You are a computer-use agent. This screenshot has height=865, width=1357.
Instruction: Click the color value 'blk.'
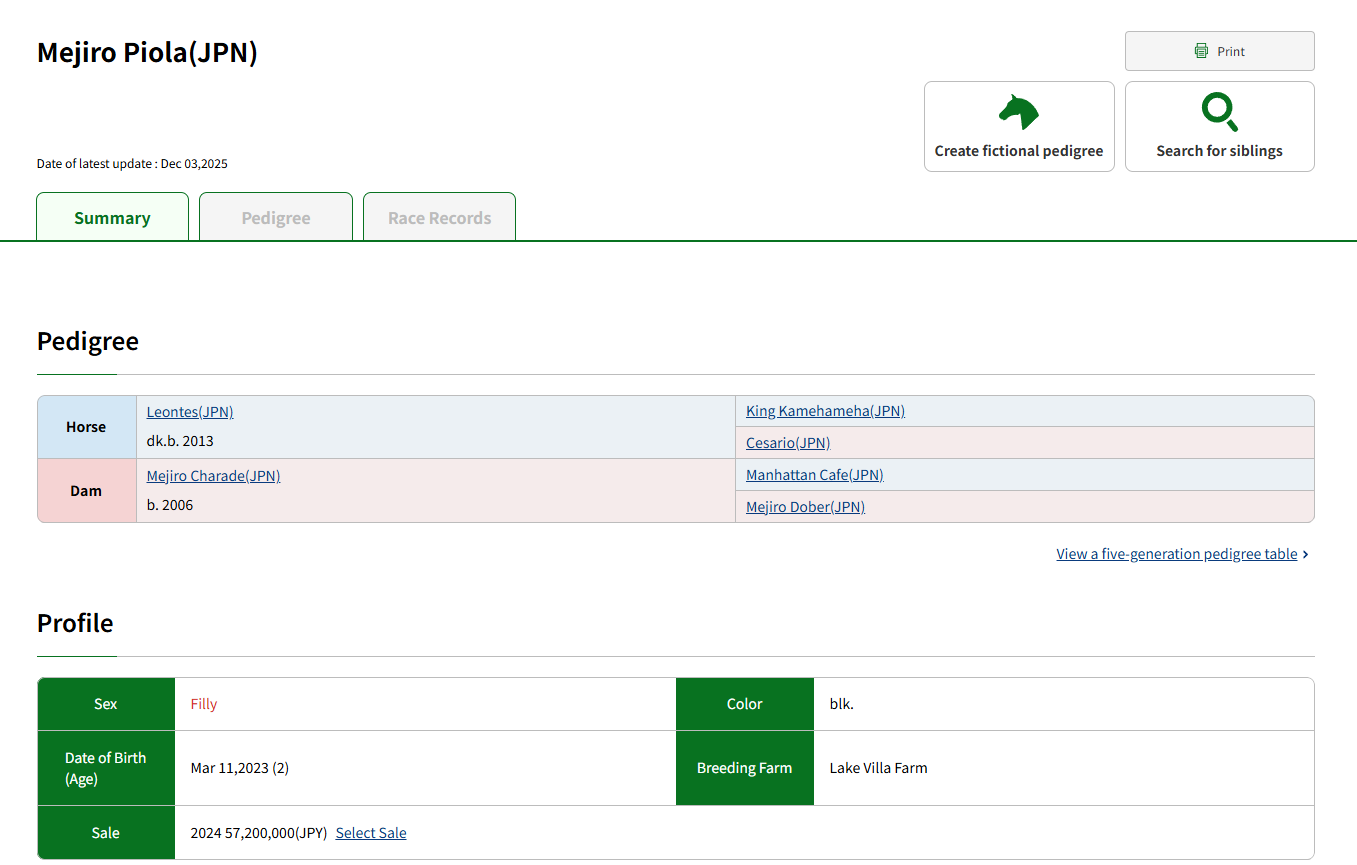[x=842, y=704]
